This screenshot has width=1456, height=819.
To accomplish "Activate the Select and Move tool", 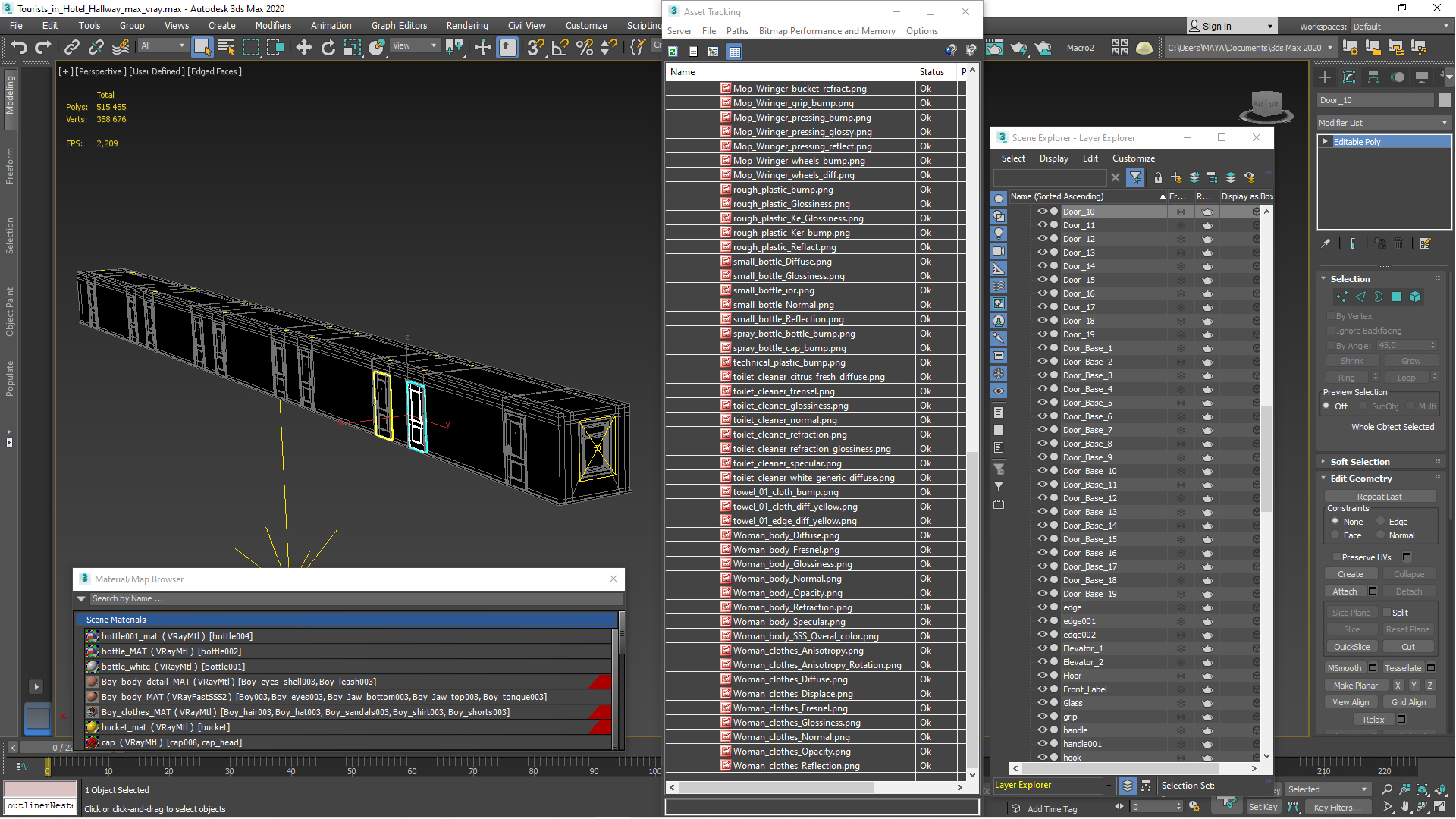I will [303, 48].
